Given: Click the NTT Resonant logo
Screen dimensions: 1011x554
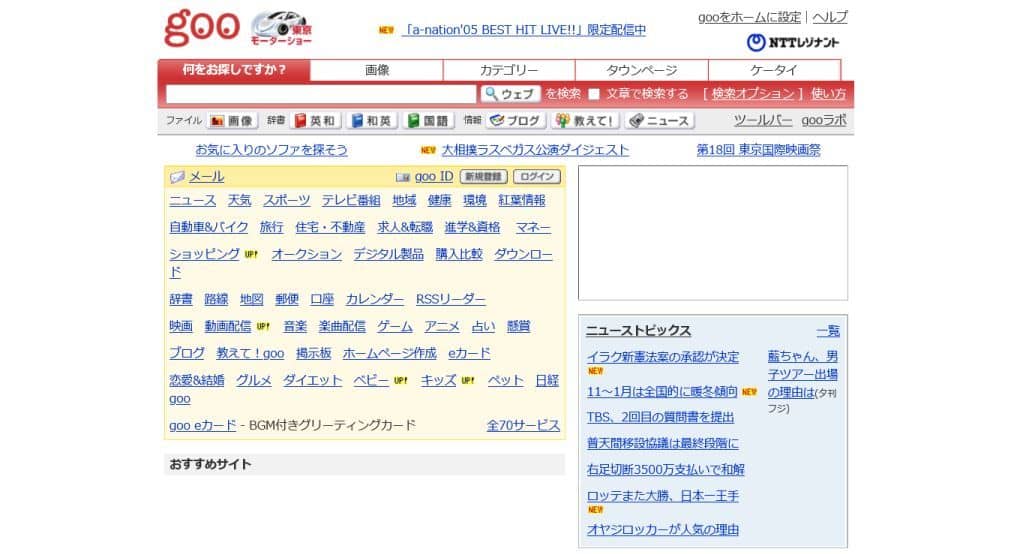Looking at the screenshot, I should click(792, 43).
